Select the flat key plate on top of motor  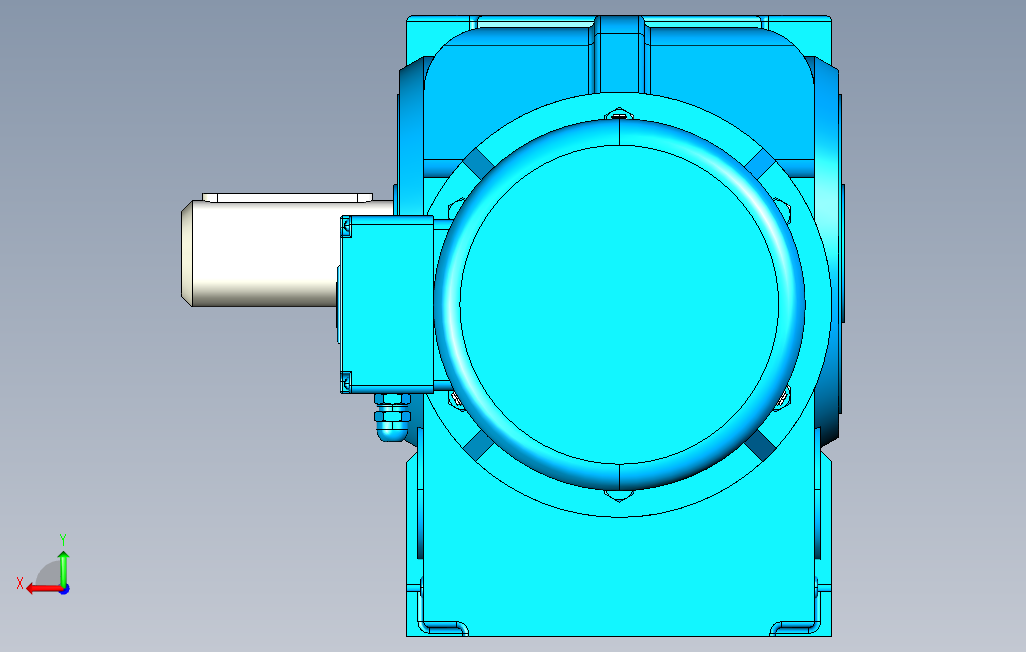[x=287, y=197]
